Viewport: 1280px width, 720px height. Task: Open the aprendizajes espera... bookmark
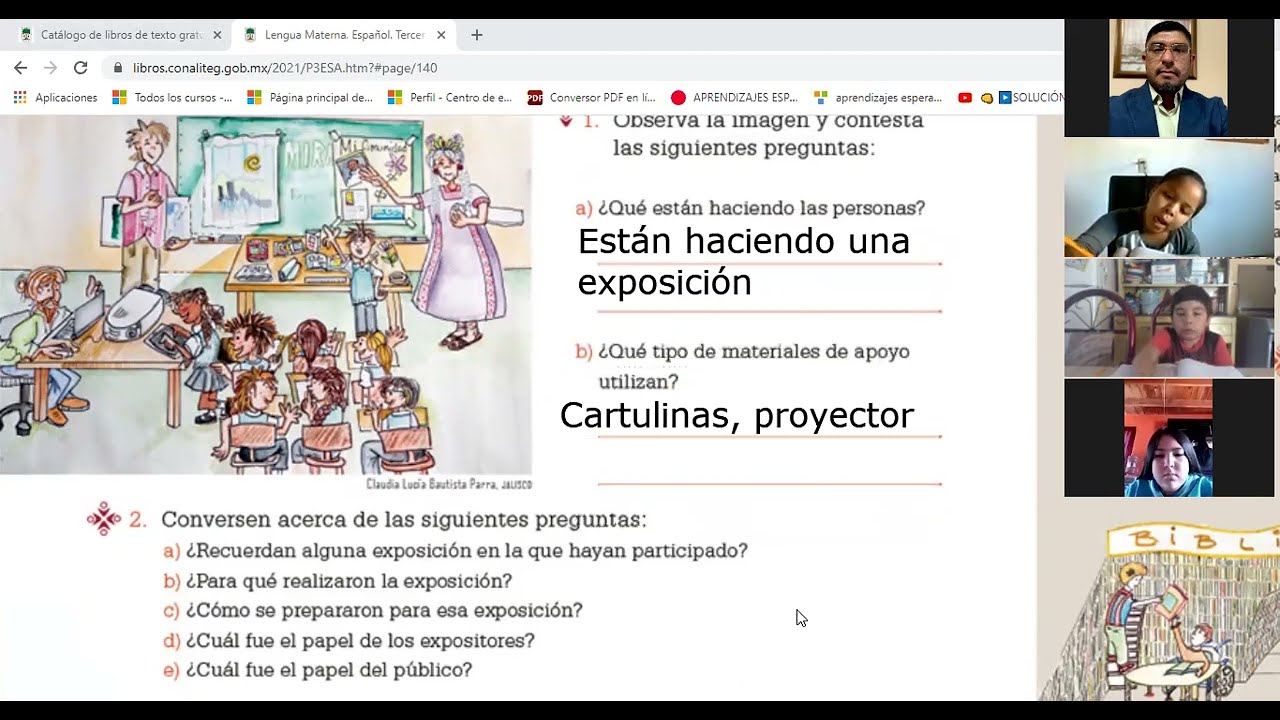[x=878, y=98]
